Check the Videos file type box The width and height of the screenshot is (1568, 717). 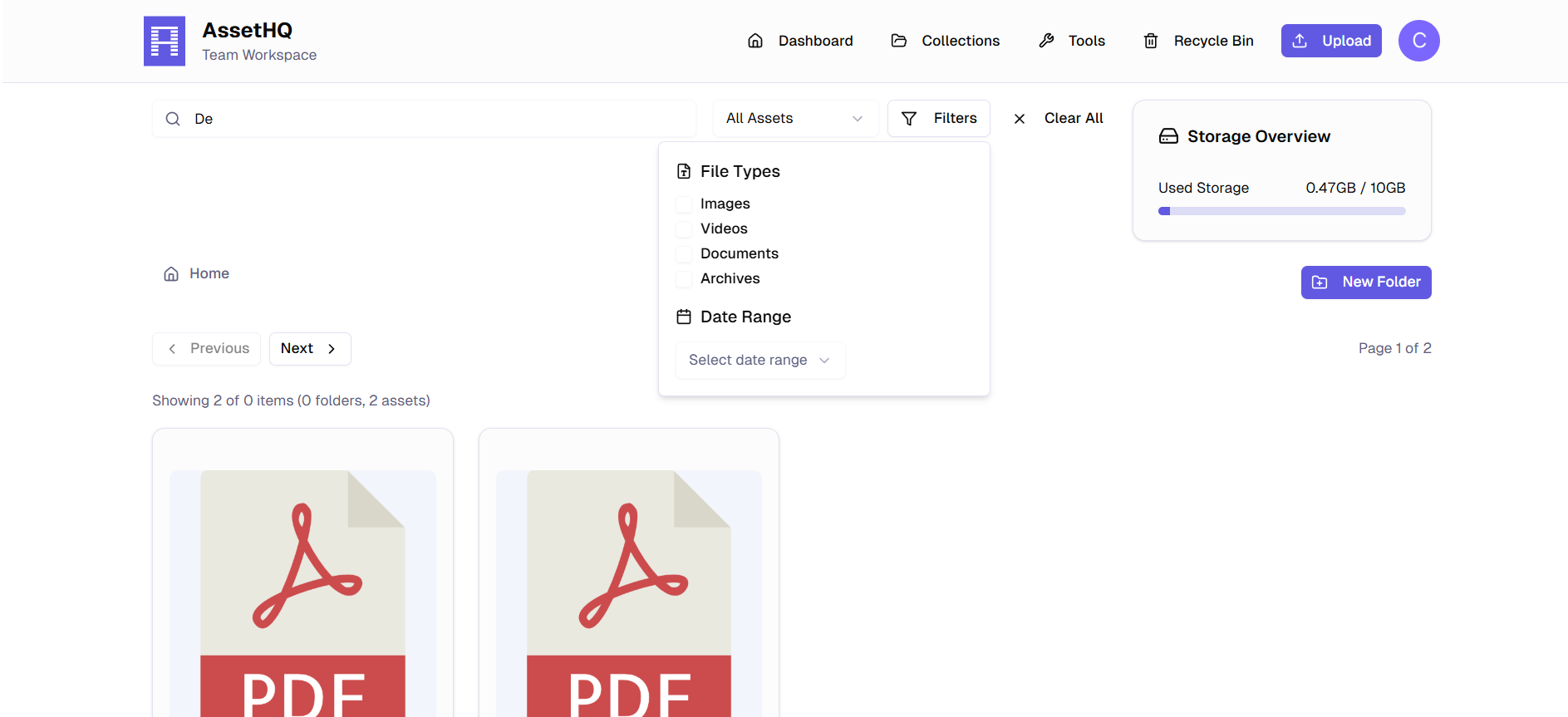click(x=684, y=229)
